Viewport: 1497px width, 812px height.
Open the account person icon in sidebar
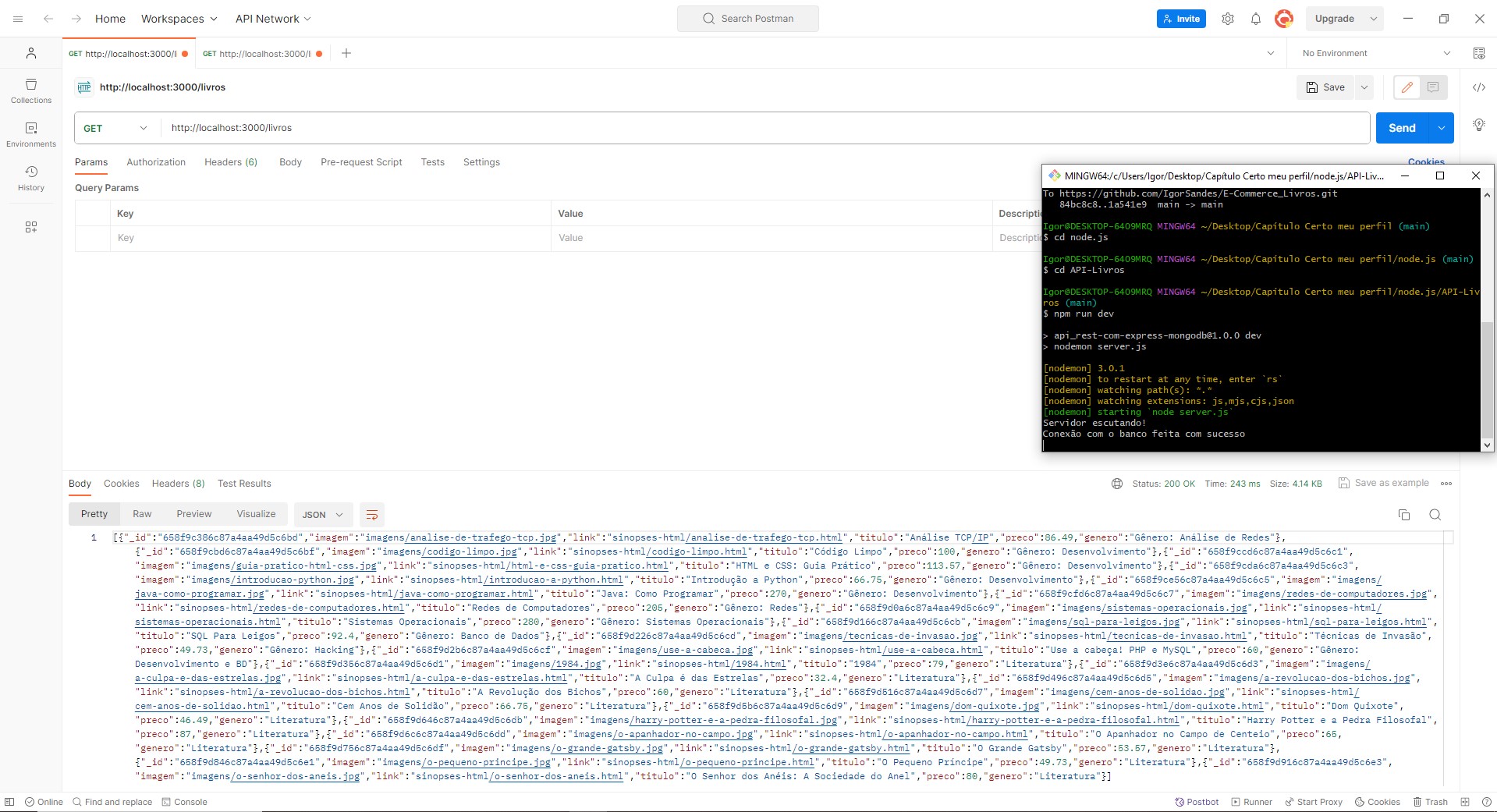coord(31,53)
